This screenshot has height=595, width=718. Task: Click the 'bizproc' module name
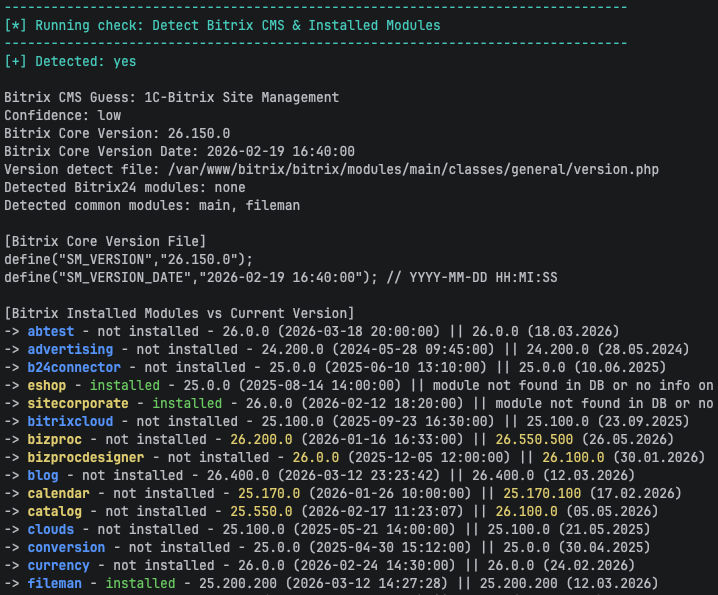(x=54, y=439)
